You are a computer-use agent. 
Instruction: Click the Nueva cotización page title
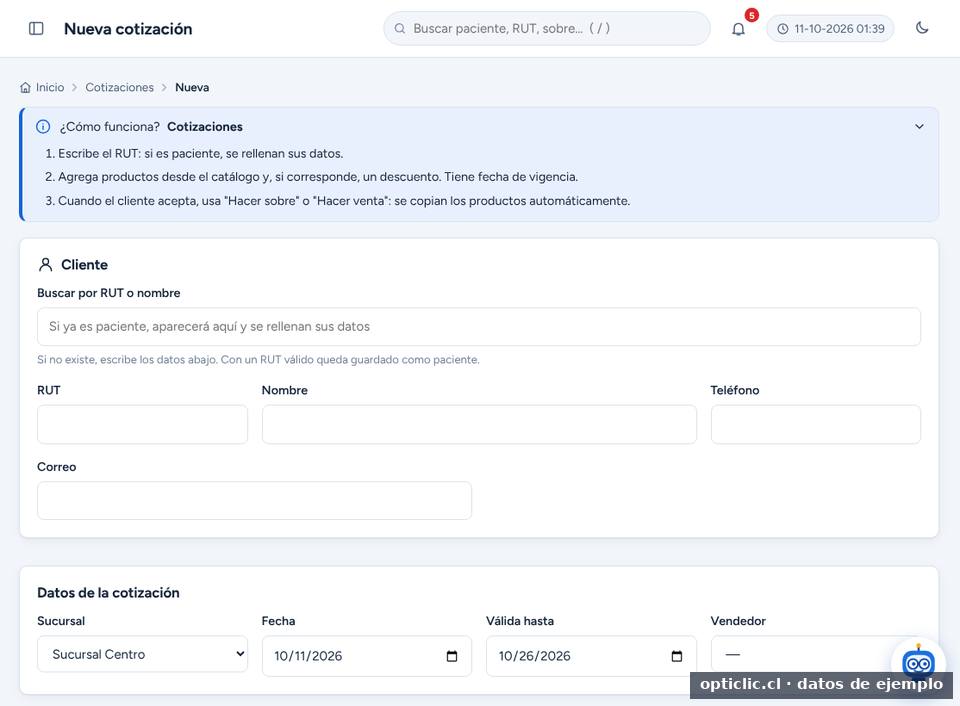click(128, 29)
